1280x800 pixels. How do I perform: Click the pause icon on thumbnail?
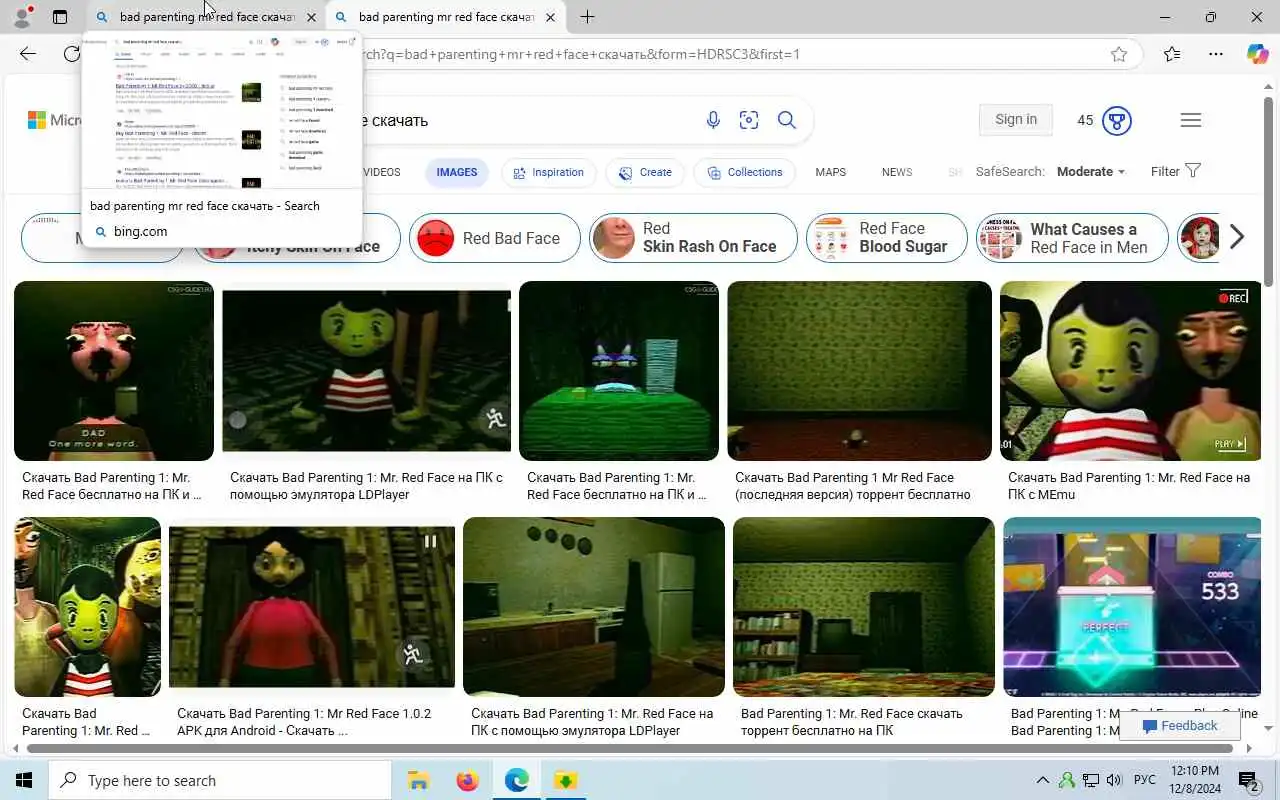tap(430, 542)
